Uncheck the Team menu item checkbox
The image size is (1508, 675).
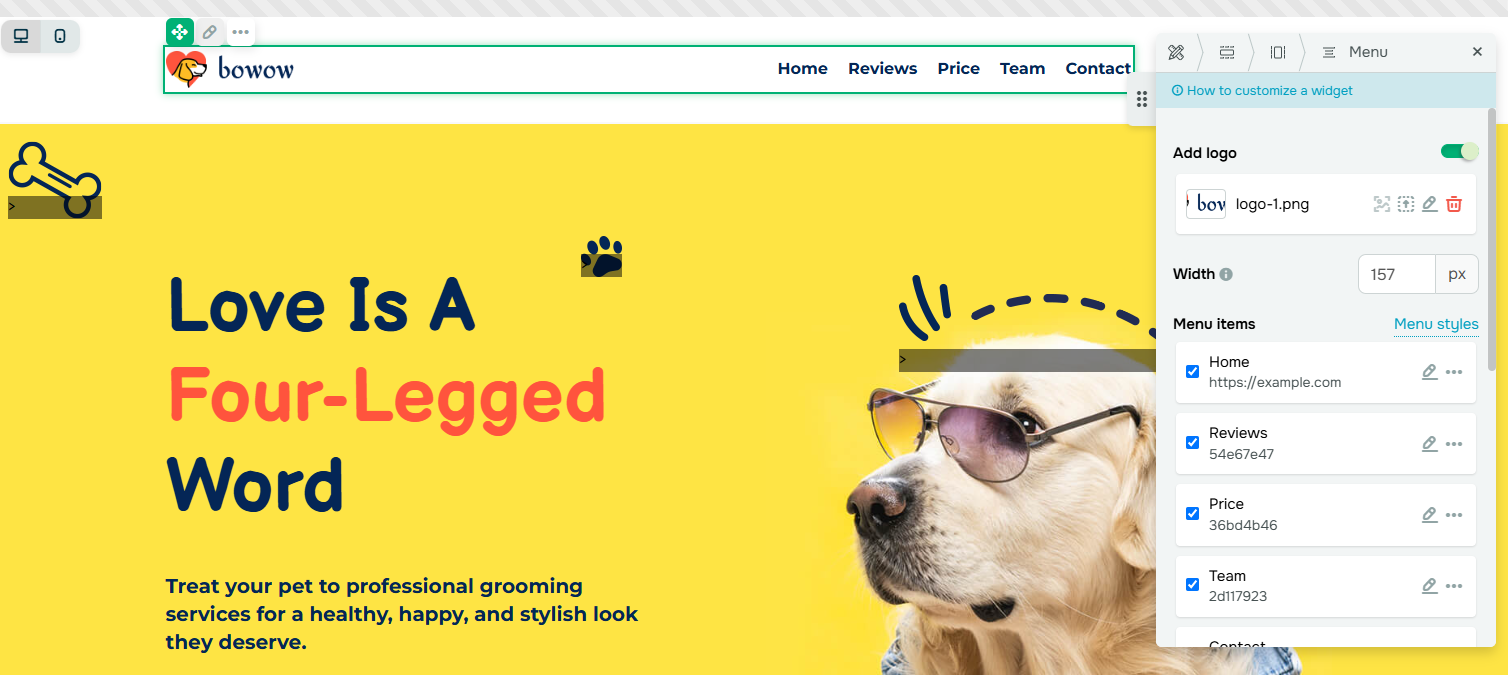[x=1192, y=585]
